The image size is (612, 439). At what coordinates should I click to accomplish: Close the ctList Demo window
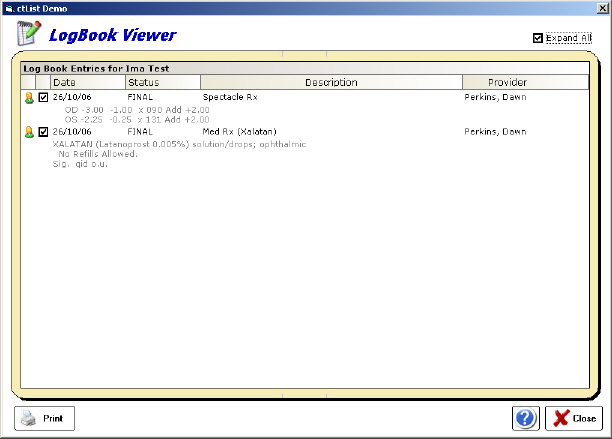point(603,8)
